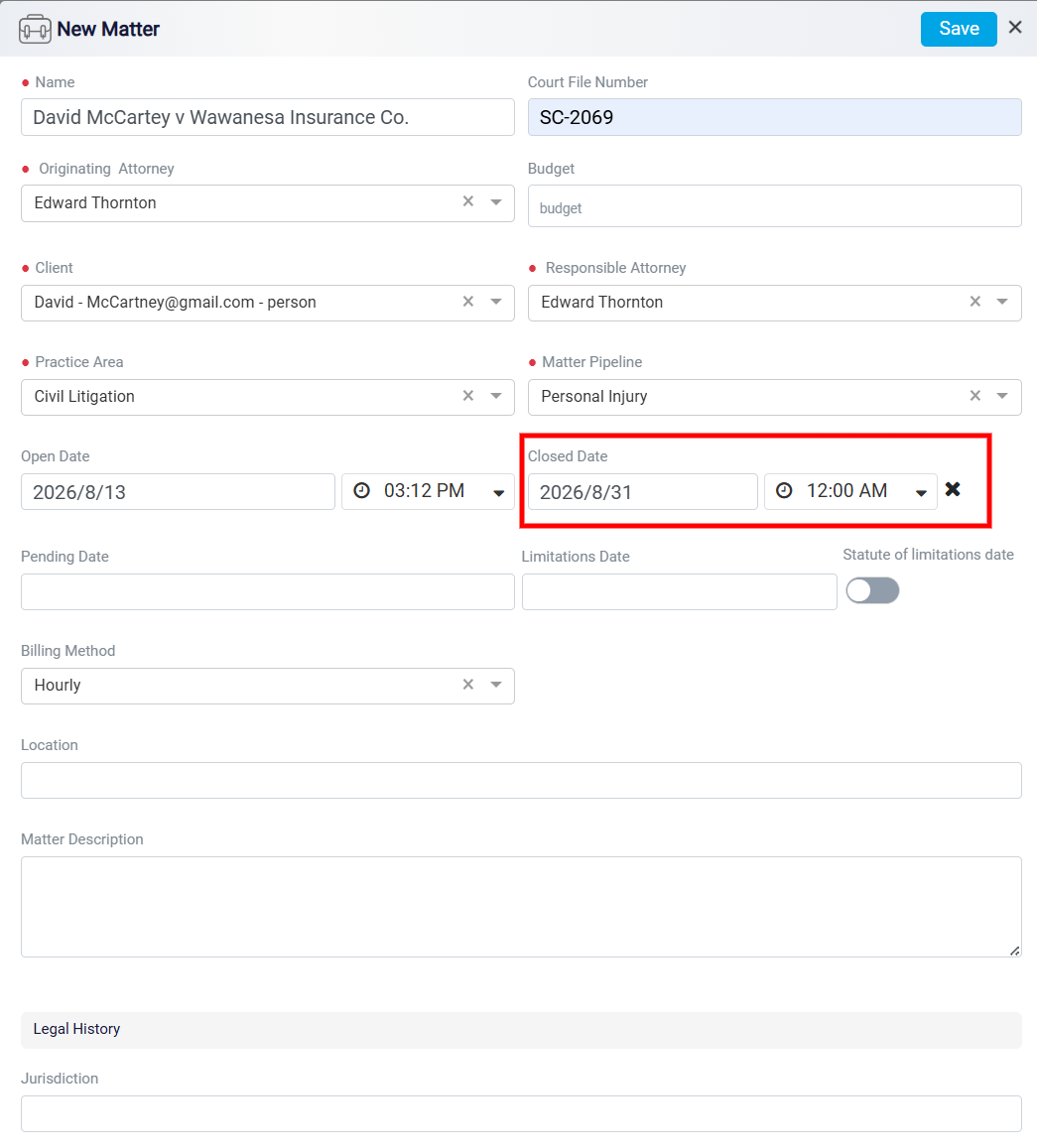
Task: Click the clock icon in Open Date time
Action: 362,490
